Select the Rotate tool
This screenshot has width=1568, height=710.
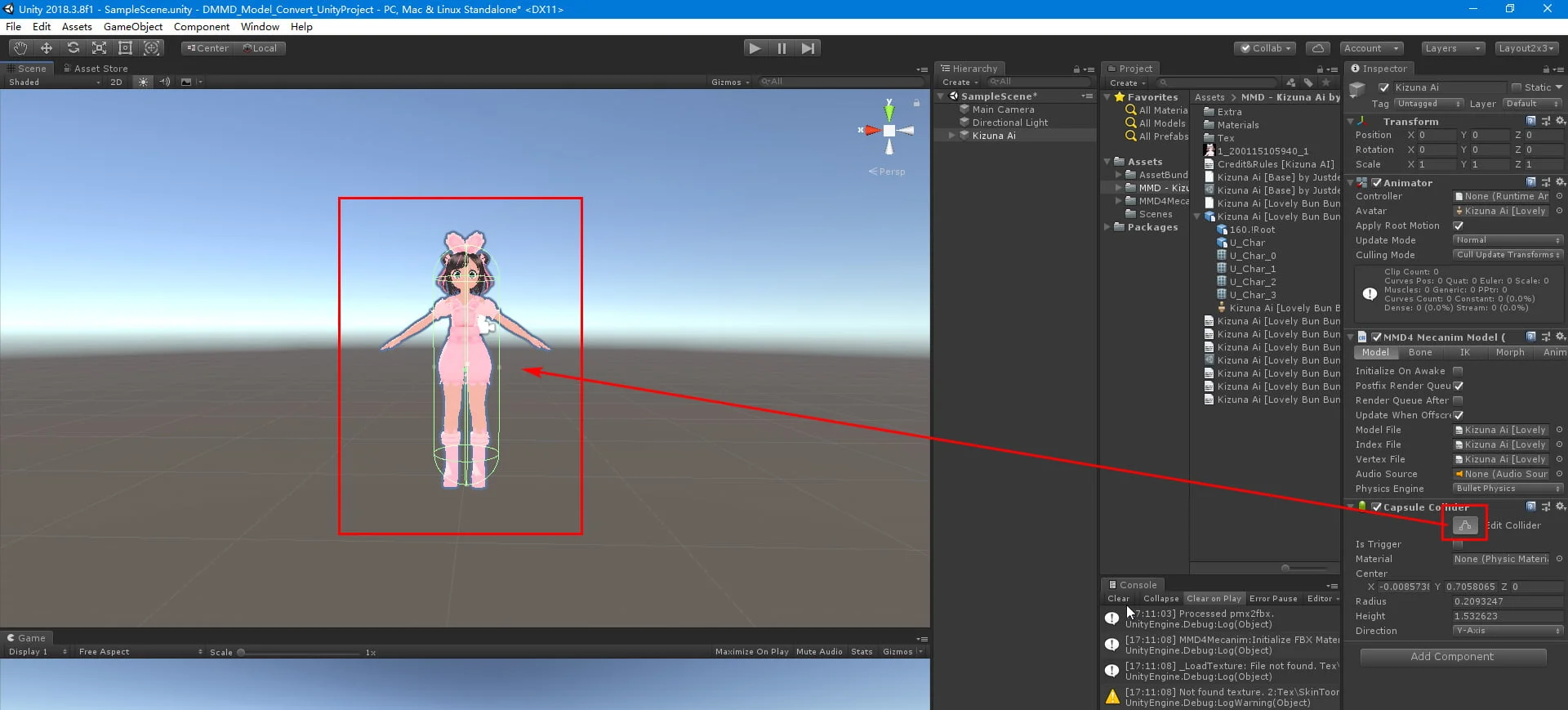[x=73, y=48]
